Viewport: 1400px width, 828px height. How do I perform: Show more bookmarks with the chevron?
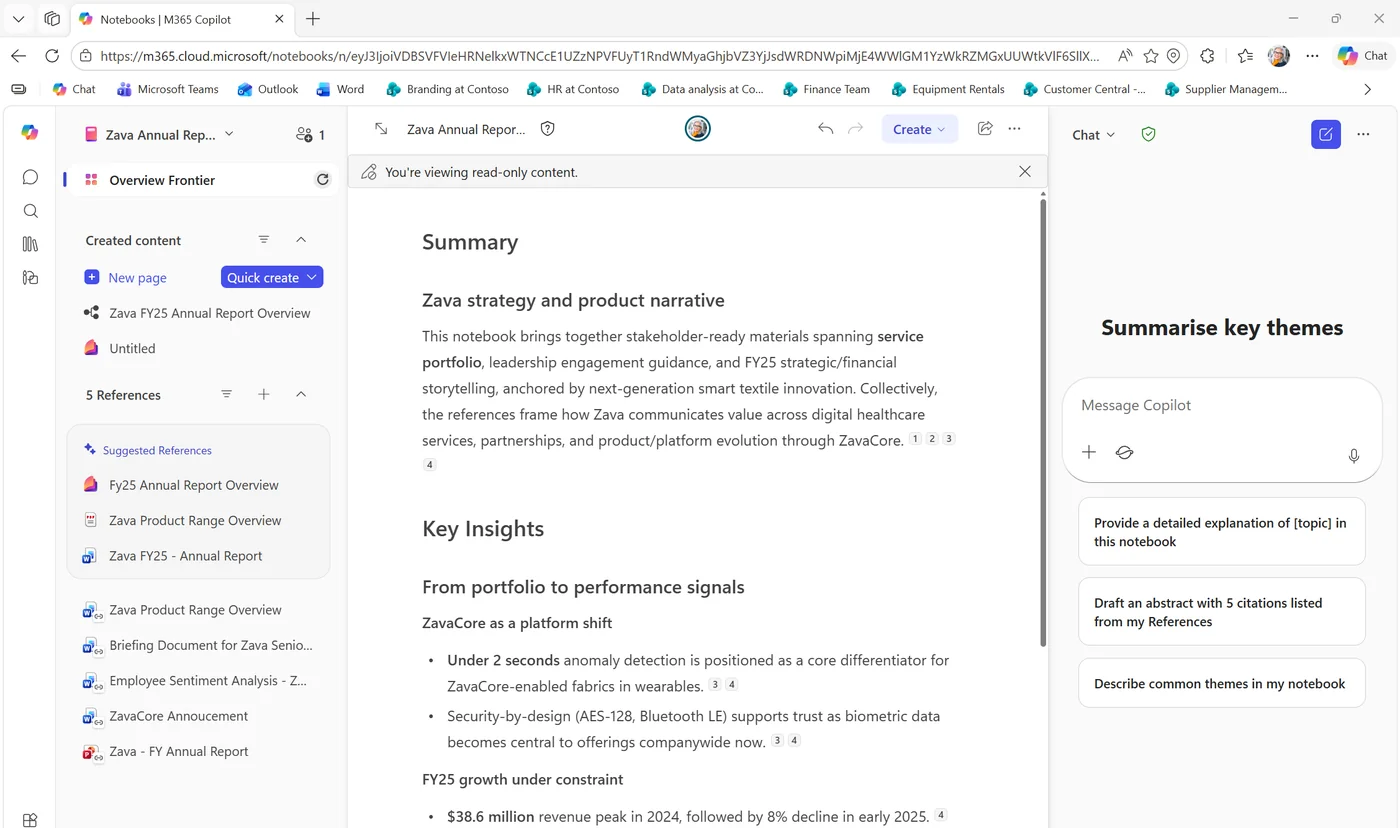pyautogui.click(x=1367, y=89)
